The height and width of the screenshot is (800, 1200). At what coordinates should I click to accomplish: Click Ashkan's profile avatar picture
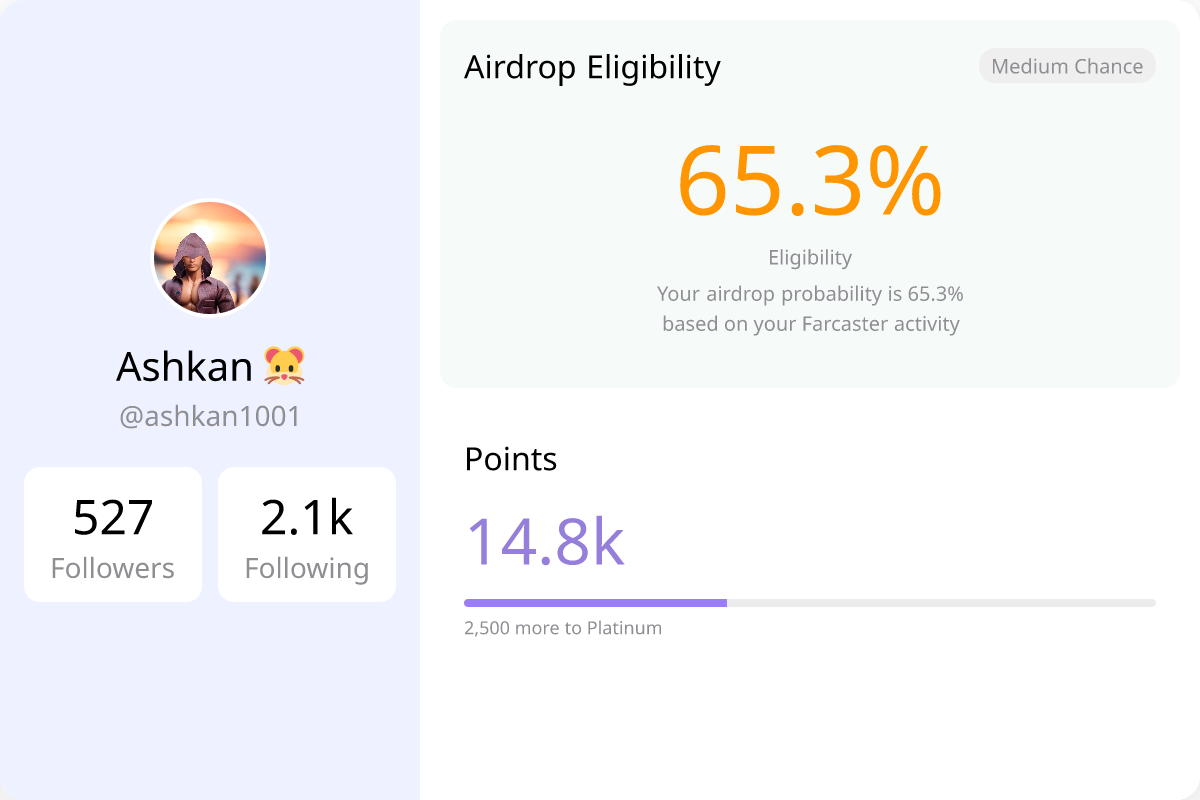point(210,258)
